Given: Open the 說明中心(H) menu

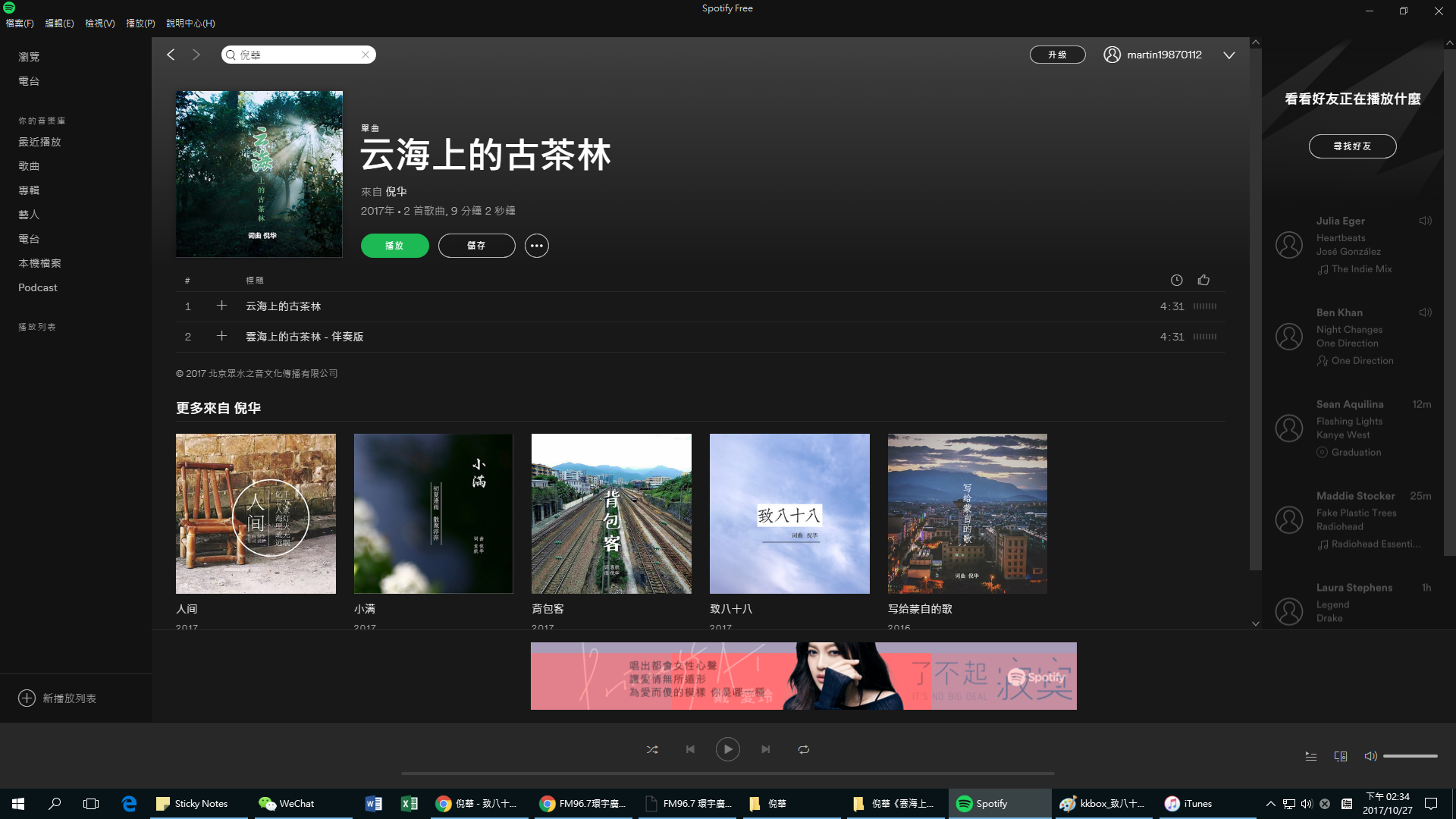Looking at the screenshot, I should coord(190,24).
